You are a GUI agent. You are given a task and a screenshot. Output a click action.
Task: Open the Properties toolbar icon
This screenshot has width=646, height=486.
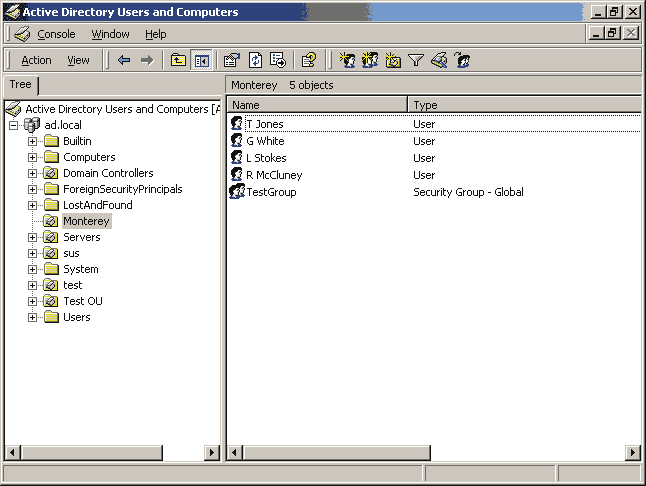click(232, 60)
